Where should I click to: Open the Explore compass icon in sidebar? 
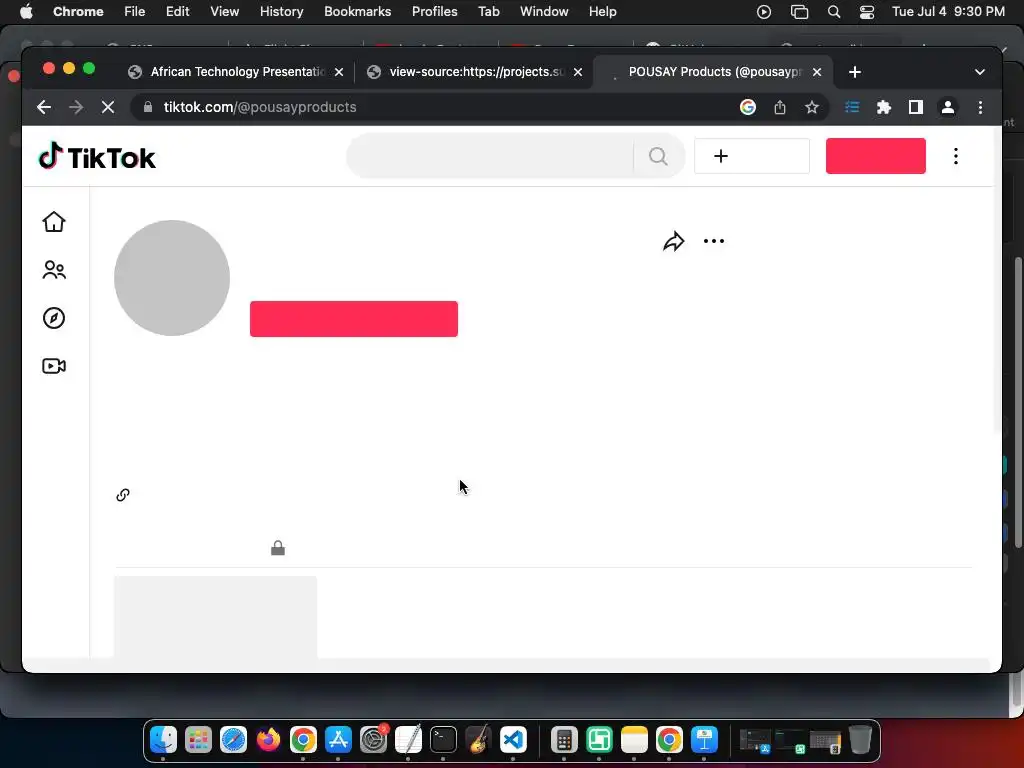pyautogui.click(x=54, y=318)
